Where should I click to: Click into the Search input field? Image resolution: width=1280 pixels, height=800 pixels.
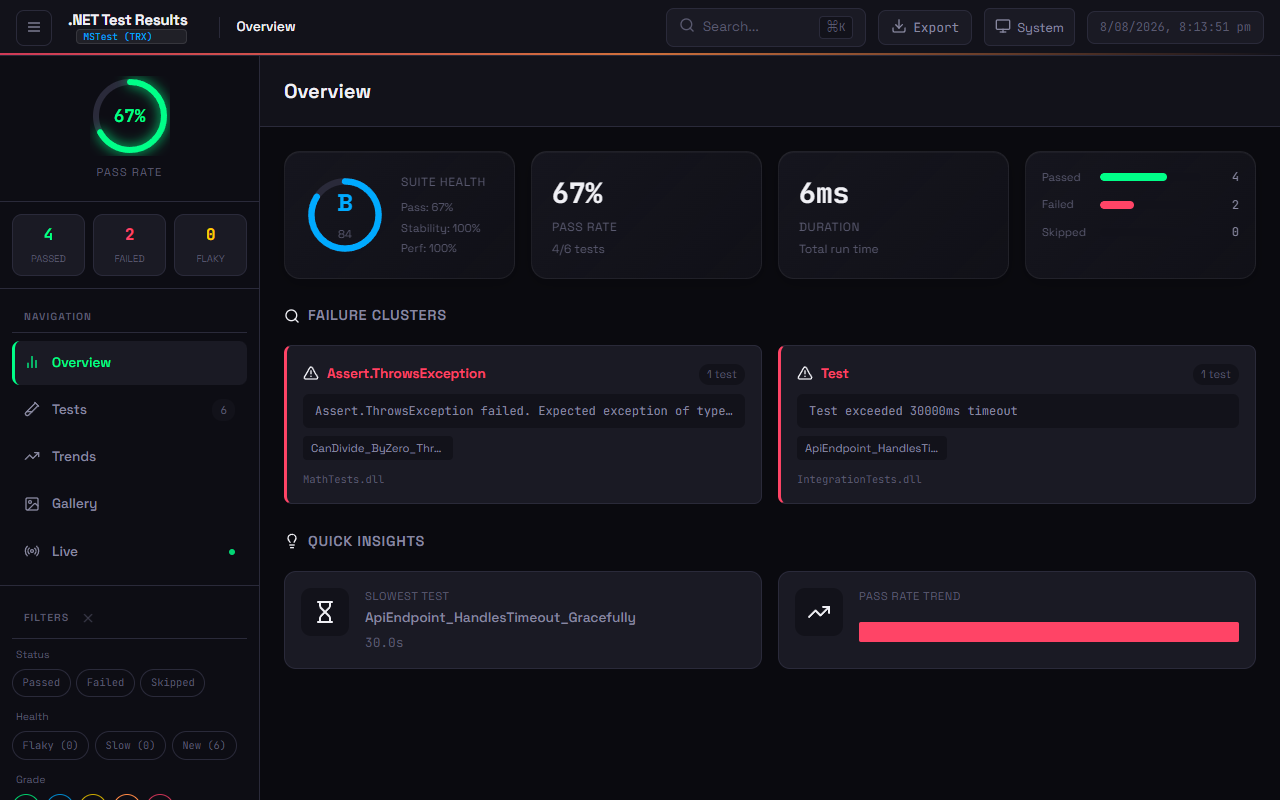(x=766, y=27)
